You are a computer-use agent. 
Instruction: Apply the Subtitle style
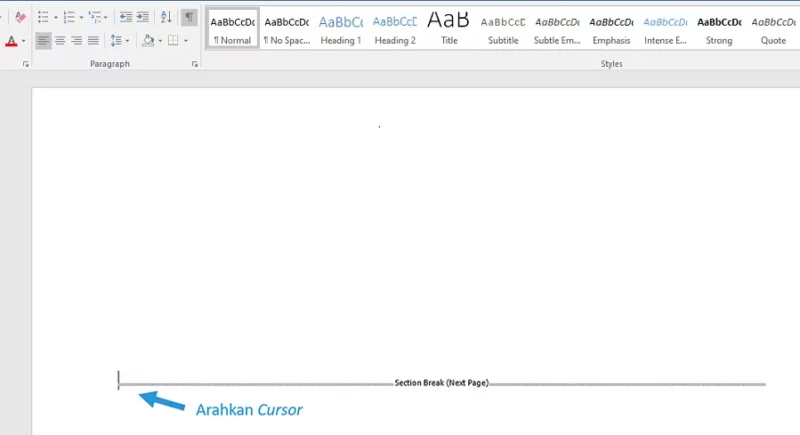(503, 29)
